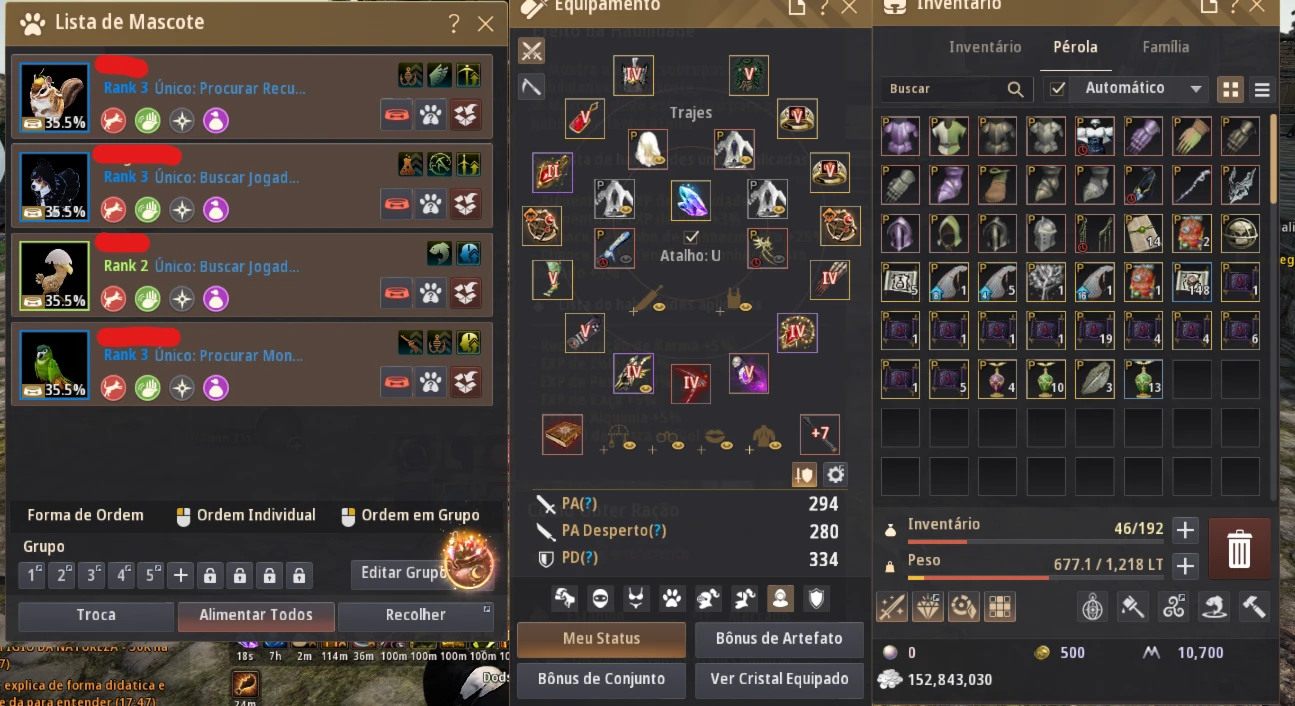The width and height of the screenshot is (1295, 706).
Task: Toggle the Atalho: U checkbox
Action: 690,237
